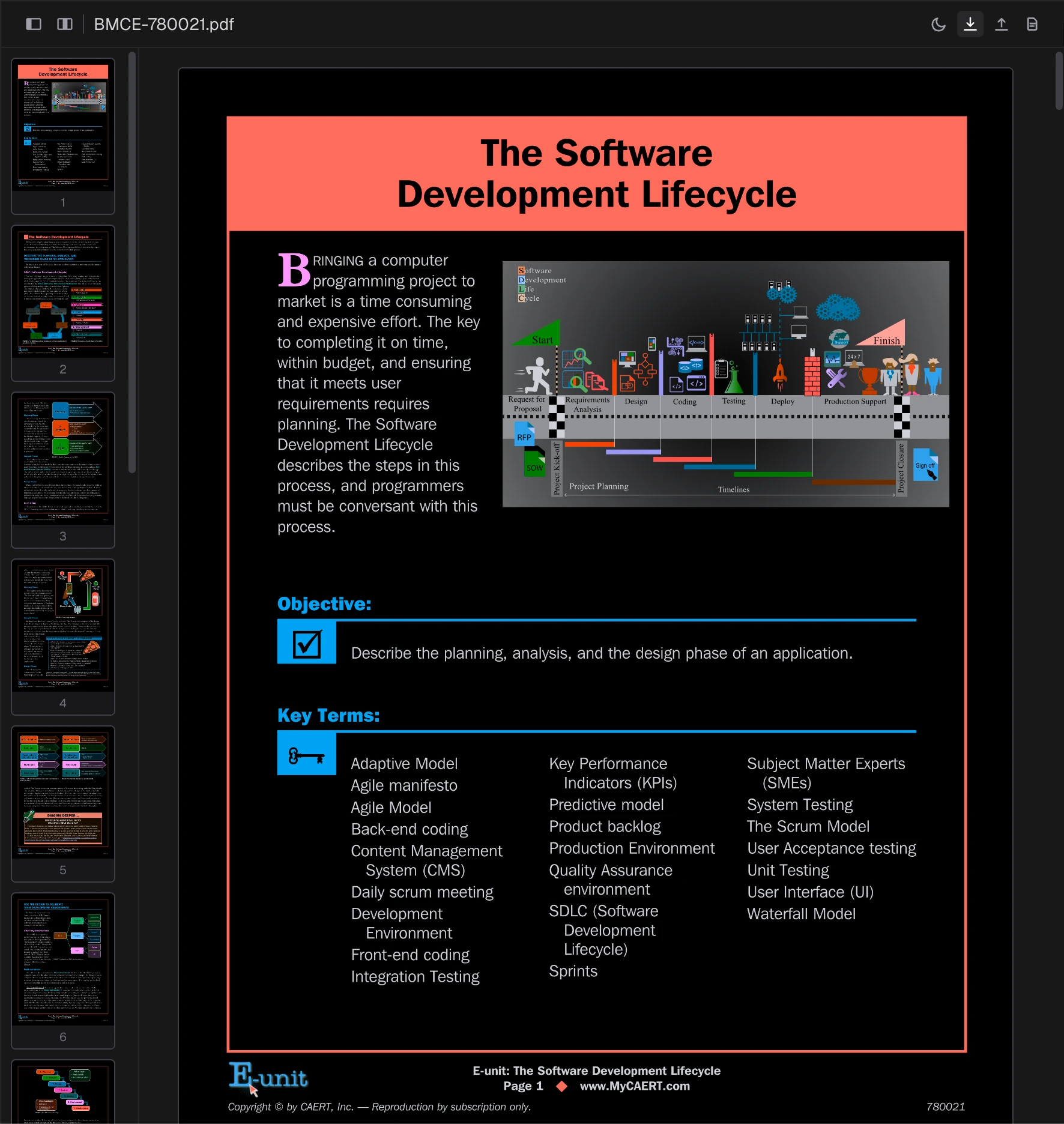Click the large drop-cap letter B

click(x=294, y=269)
